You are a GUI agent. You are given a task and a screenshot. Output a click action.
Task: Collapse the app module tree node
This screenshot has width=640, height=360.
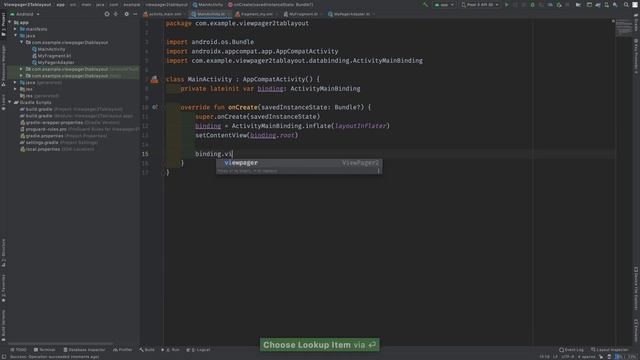coord(10,22)
